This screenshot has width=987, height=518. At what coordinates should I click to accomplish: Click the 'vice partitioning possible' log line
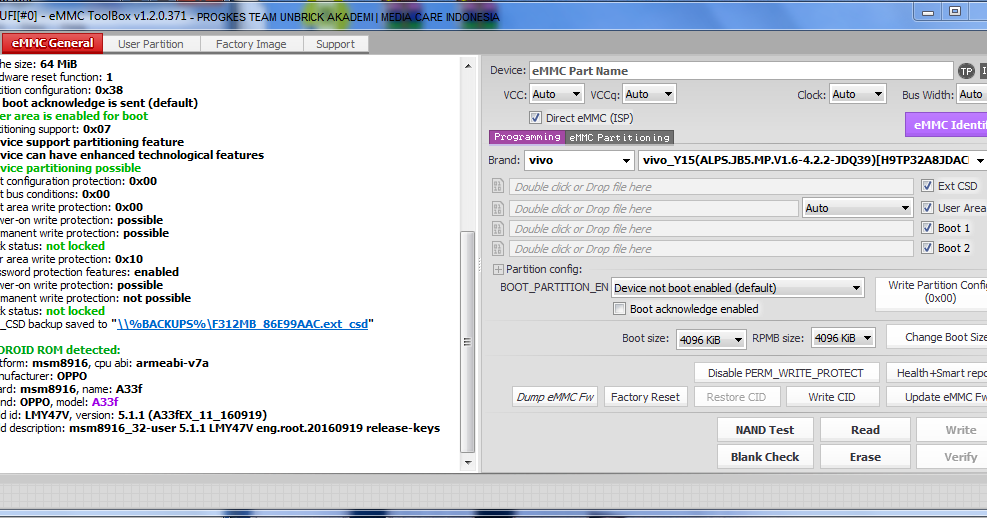click(x=70, y=168)
